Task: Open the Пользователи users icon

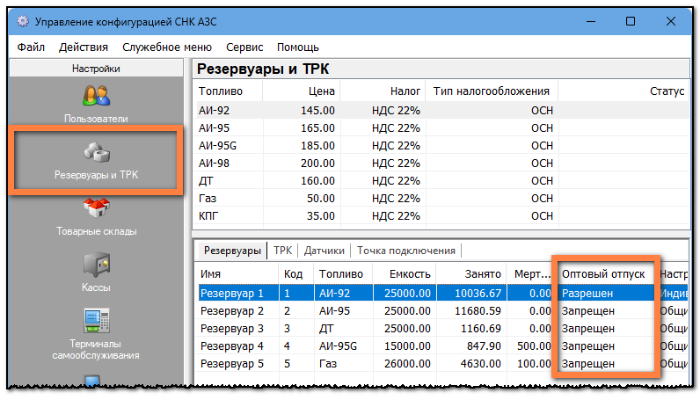Action: point(96,96)
